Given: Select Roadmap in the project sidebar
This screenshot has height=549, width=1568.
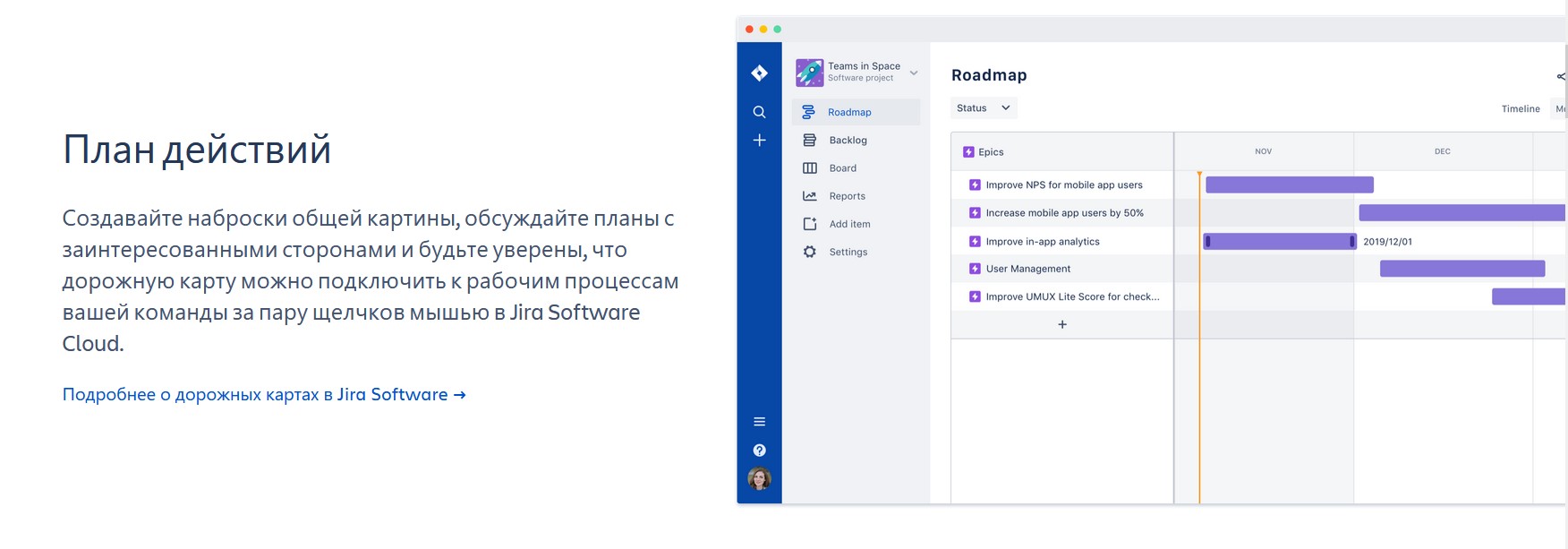Looking at the screenshot, I should (849, 113).
